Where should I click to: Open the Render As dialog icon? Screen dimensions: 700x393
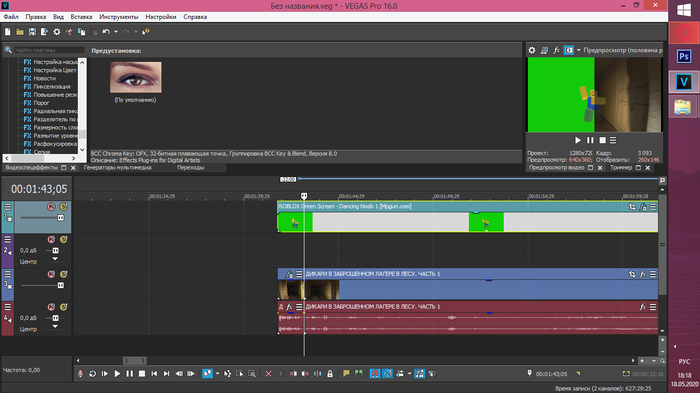(44, 32)
